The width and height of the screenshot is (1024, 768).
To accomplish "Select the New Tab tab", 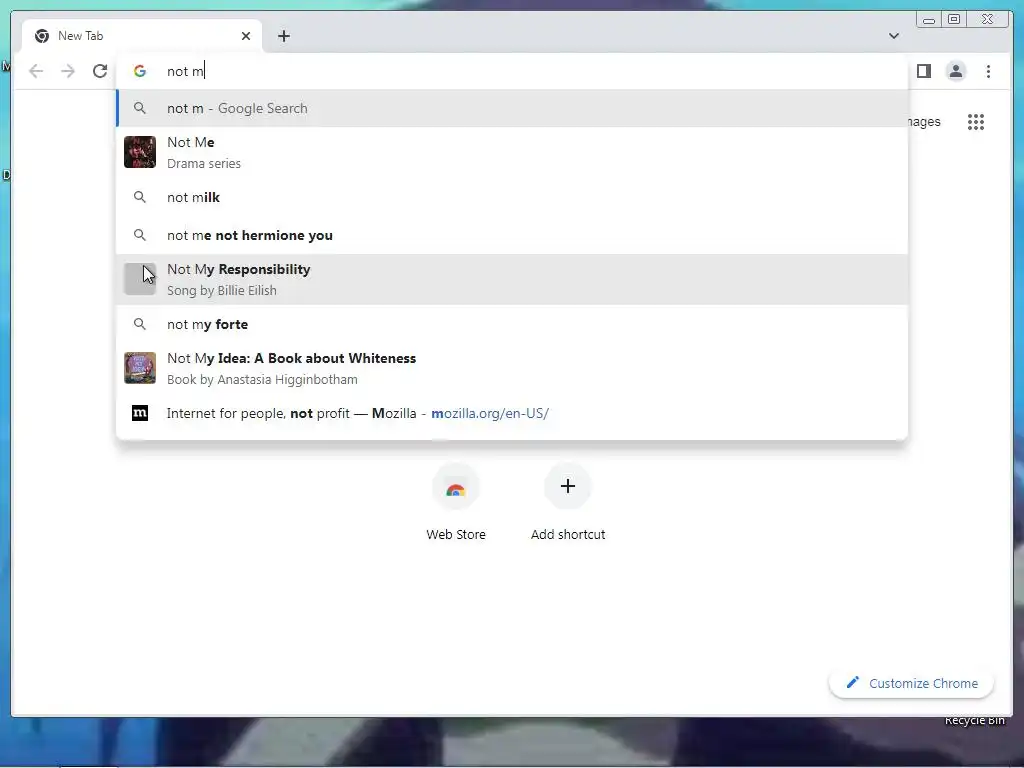I will pos(142,36).
